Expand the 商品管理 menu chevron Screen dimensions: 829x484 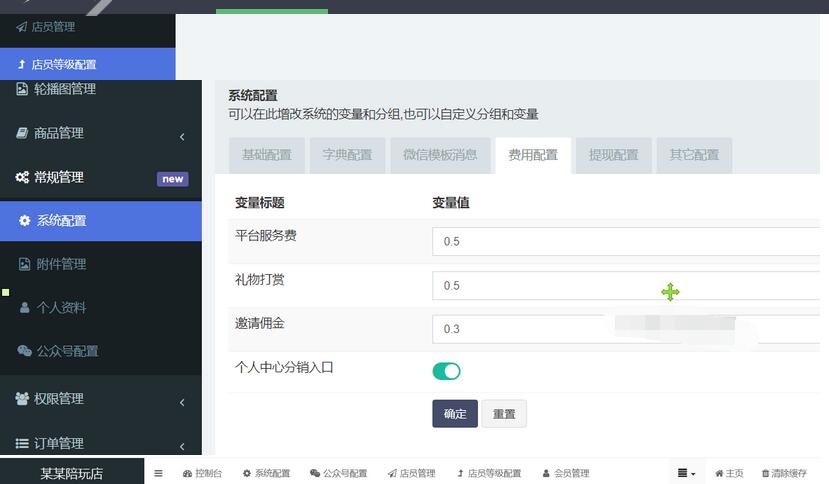[182, 137]
